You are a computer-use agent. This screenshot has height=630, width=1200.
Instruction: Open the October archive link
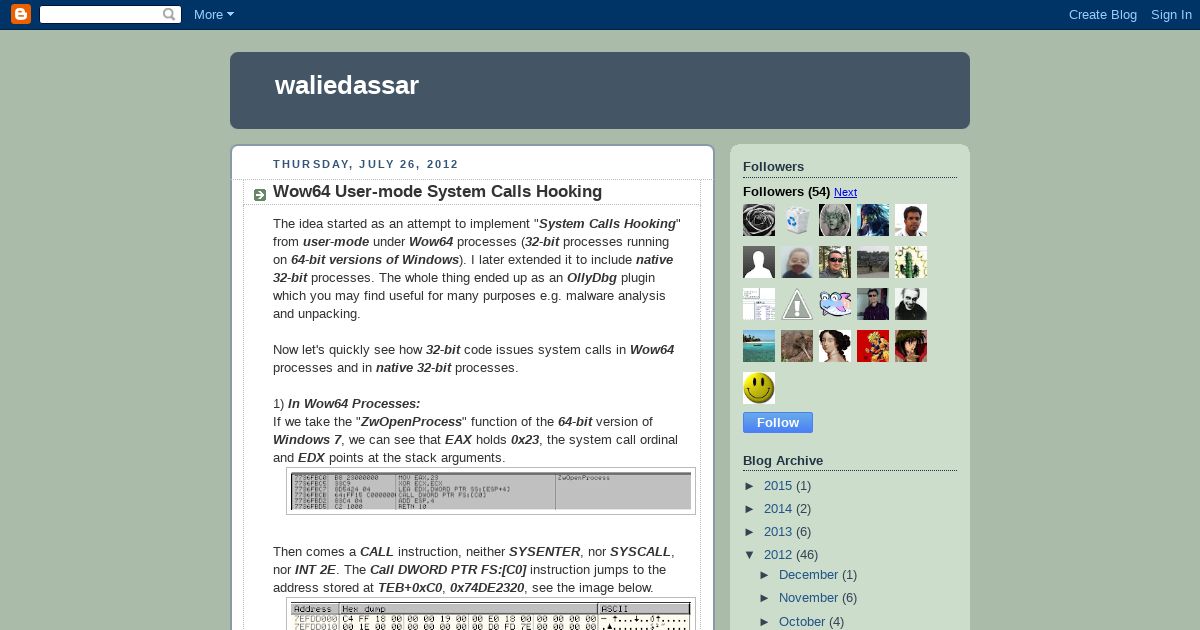802,622
